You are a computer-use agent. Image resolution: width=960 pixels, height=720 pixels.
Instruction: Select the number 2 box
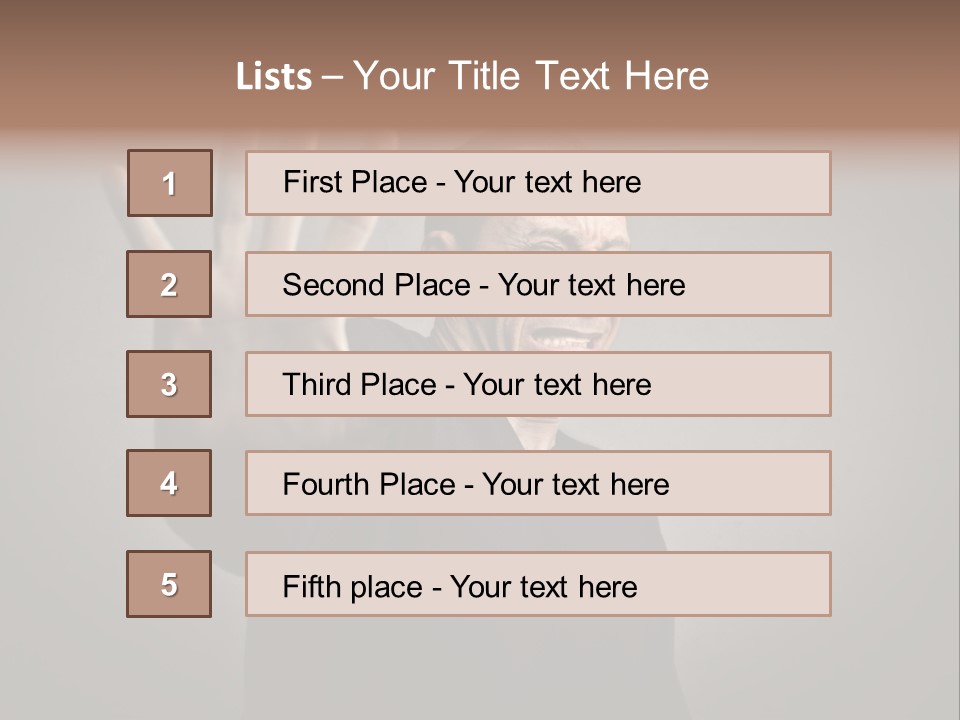(169, 284)
